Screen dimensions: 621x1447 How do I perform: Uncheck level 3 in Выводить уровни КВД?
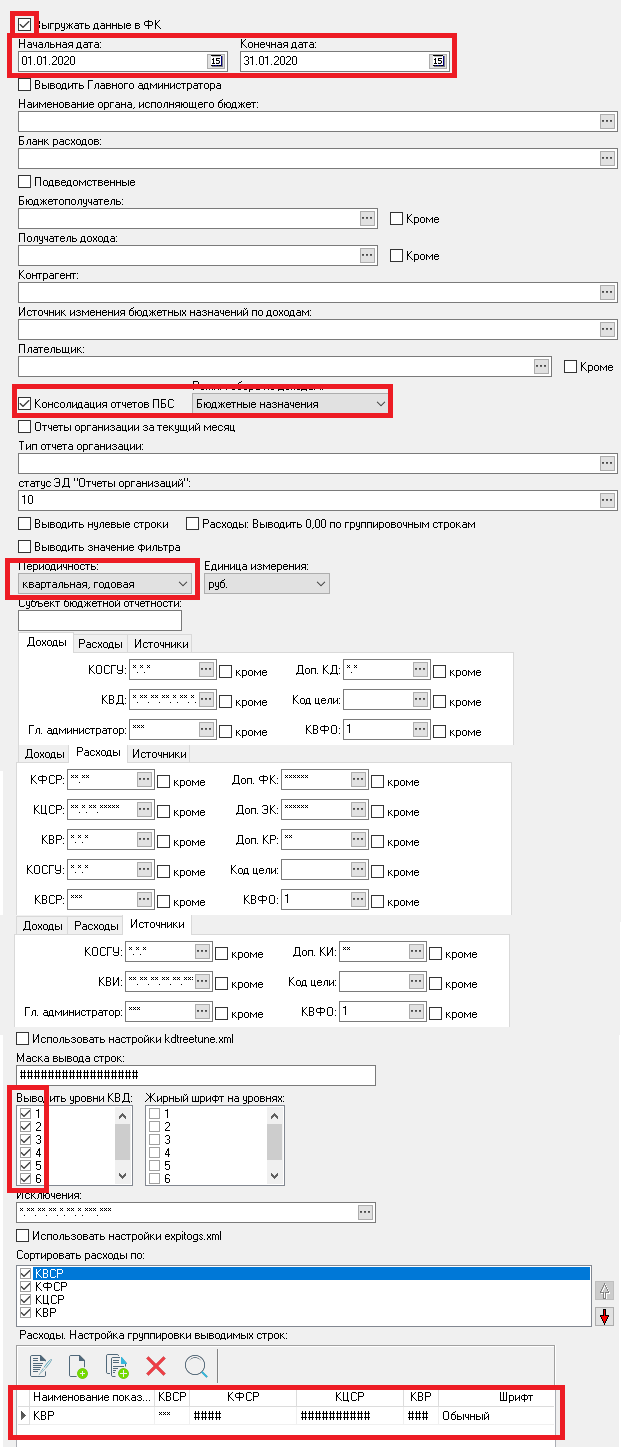pos(25,1139)
